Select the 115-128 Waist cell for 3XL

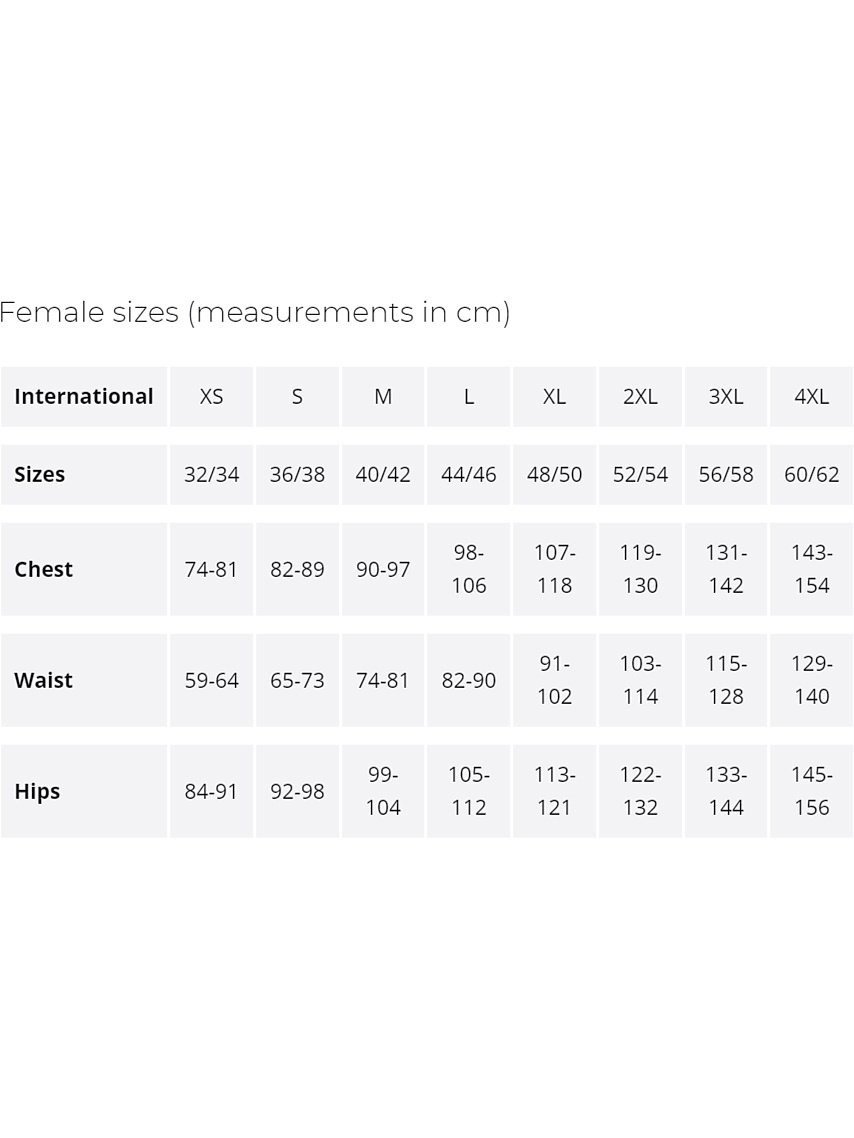(x=726, y=680)
